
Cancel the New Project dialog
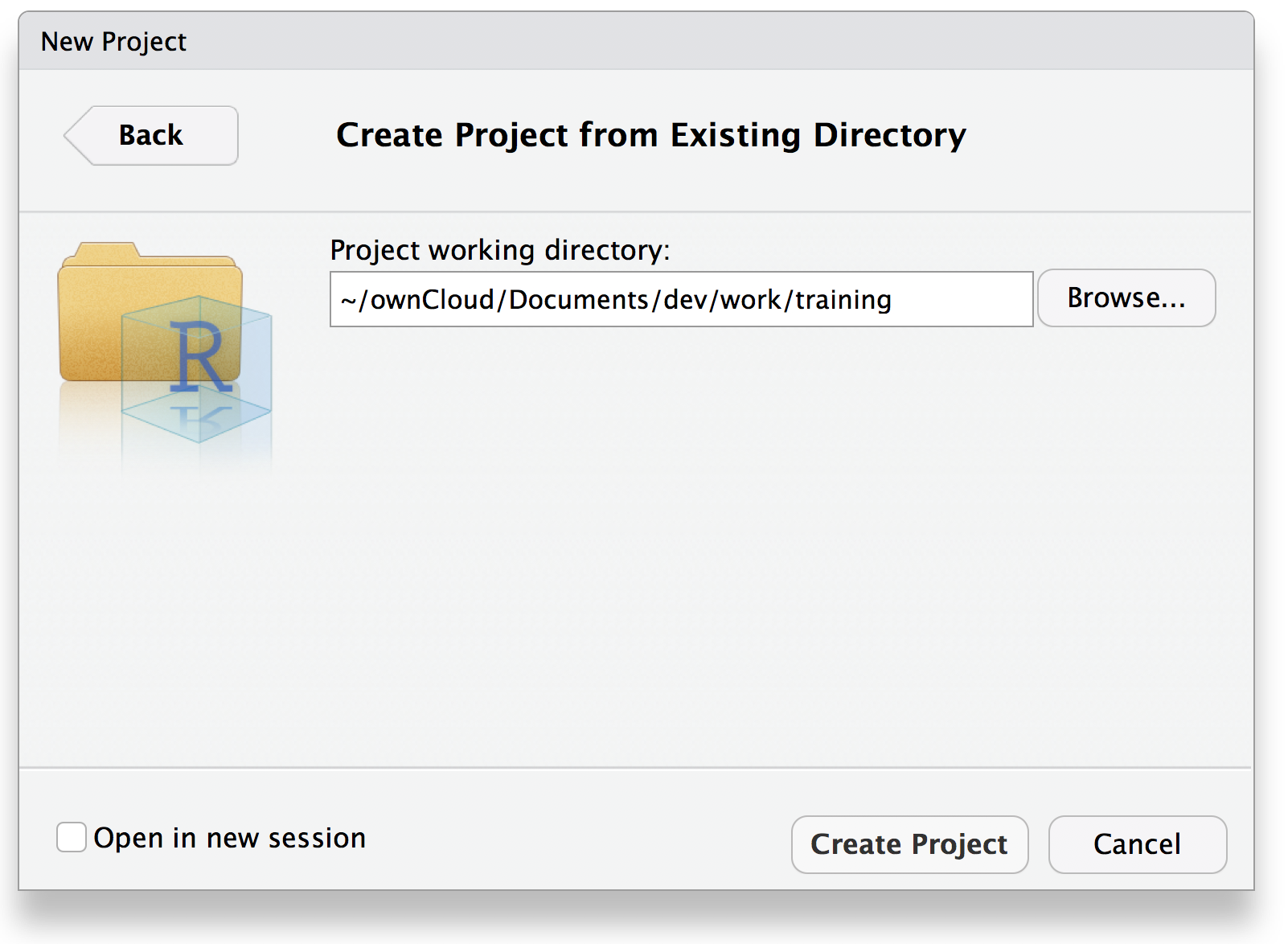coord(1138,844)
